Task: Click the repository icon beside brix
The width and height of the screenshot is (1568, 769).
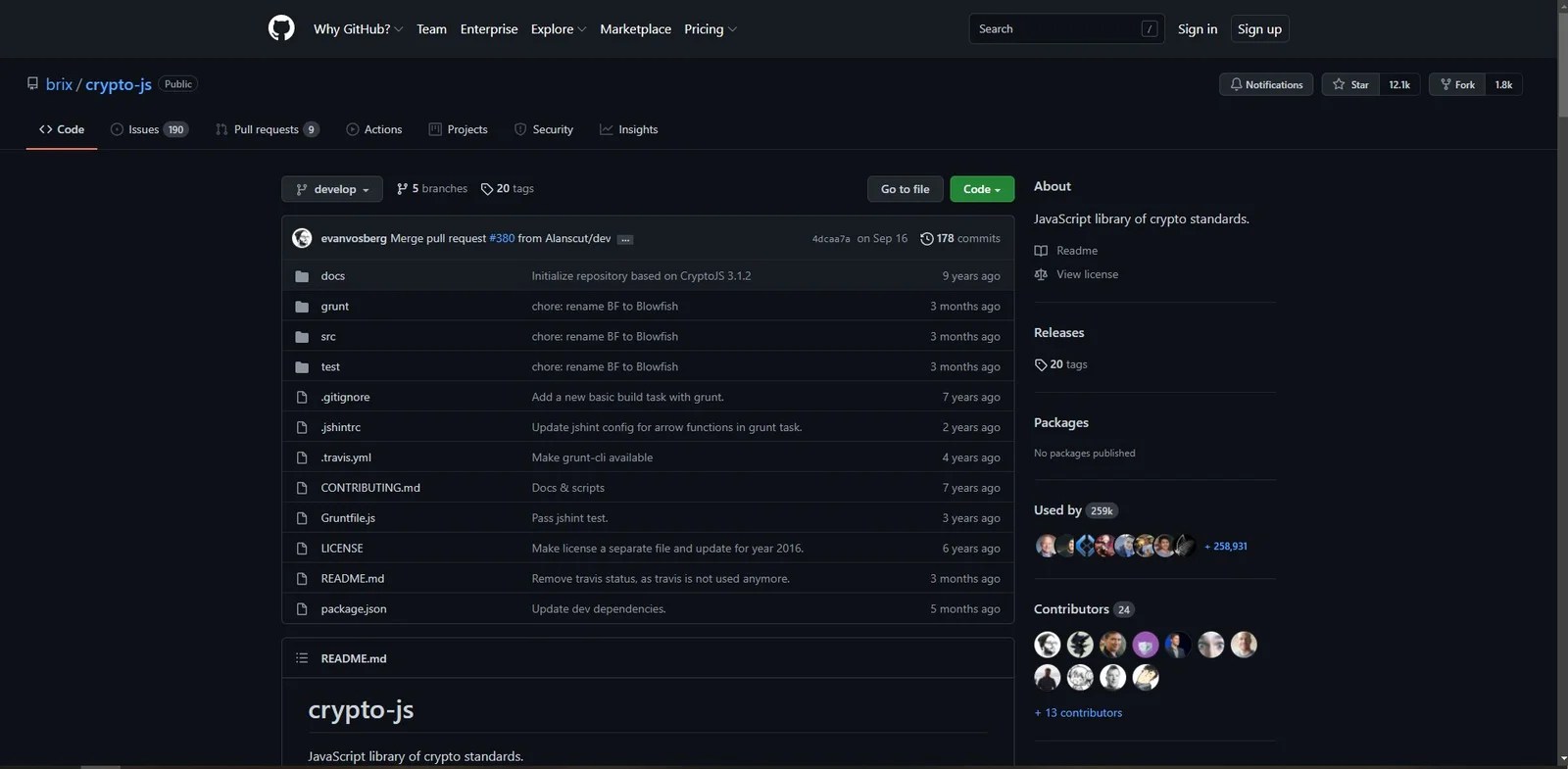Action: [x=32, y=84]
